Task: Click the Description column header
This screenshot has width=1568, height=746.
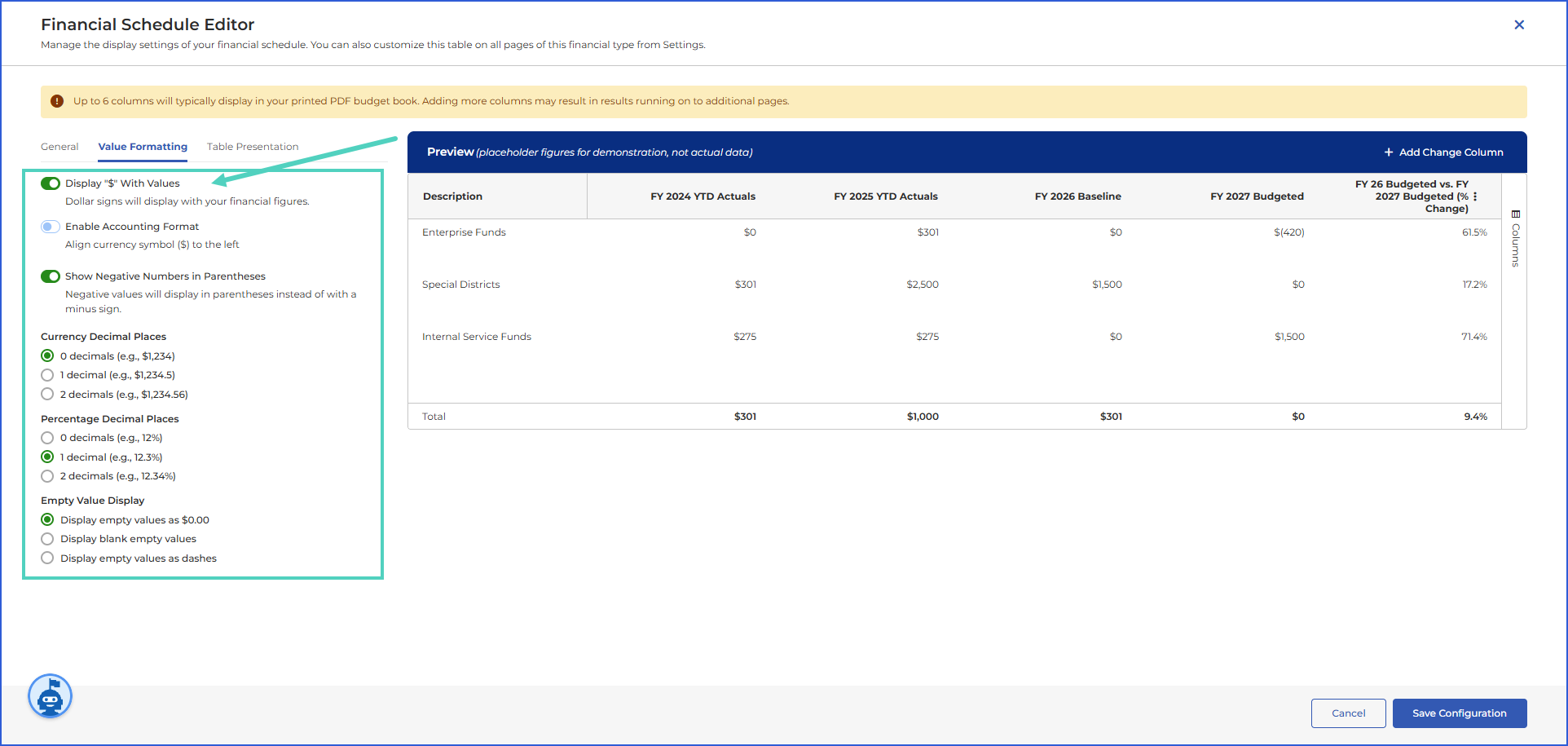Action: click(x=452, y=196)
